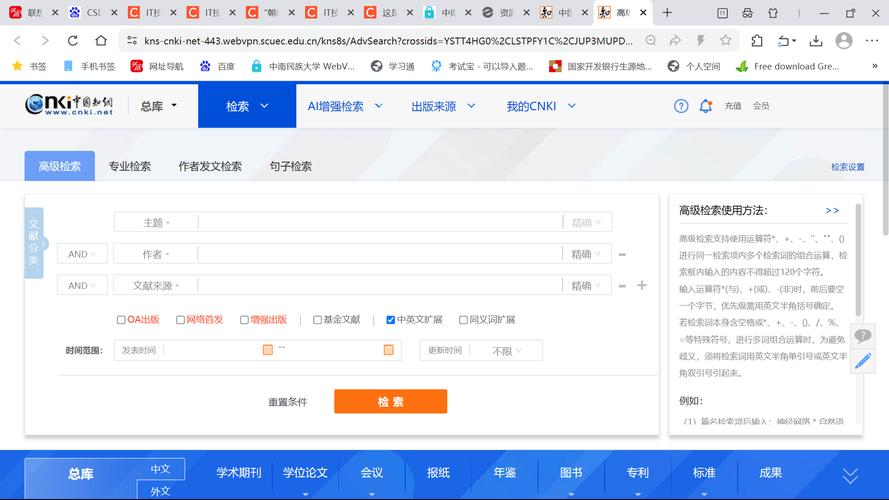Select 学位论文 database tab
Viewport: 889px width, 500px height.
pyautogui.click(x=305, y=473)
